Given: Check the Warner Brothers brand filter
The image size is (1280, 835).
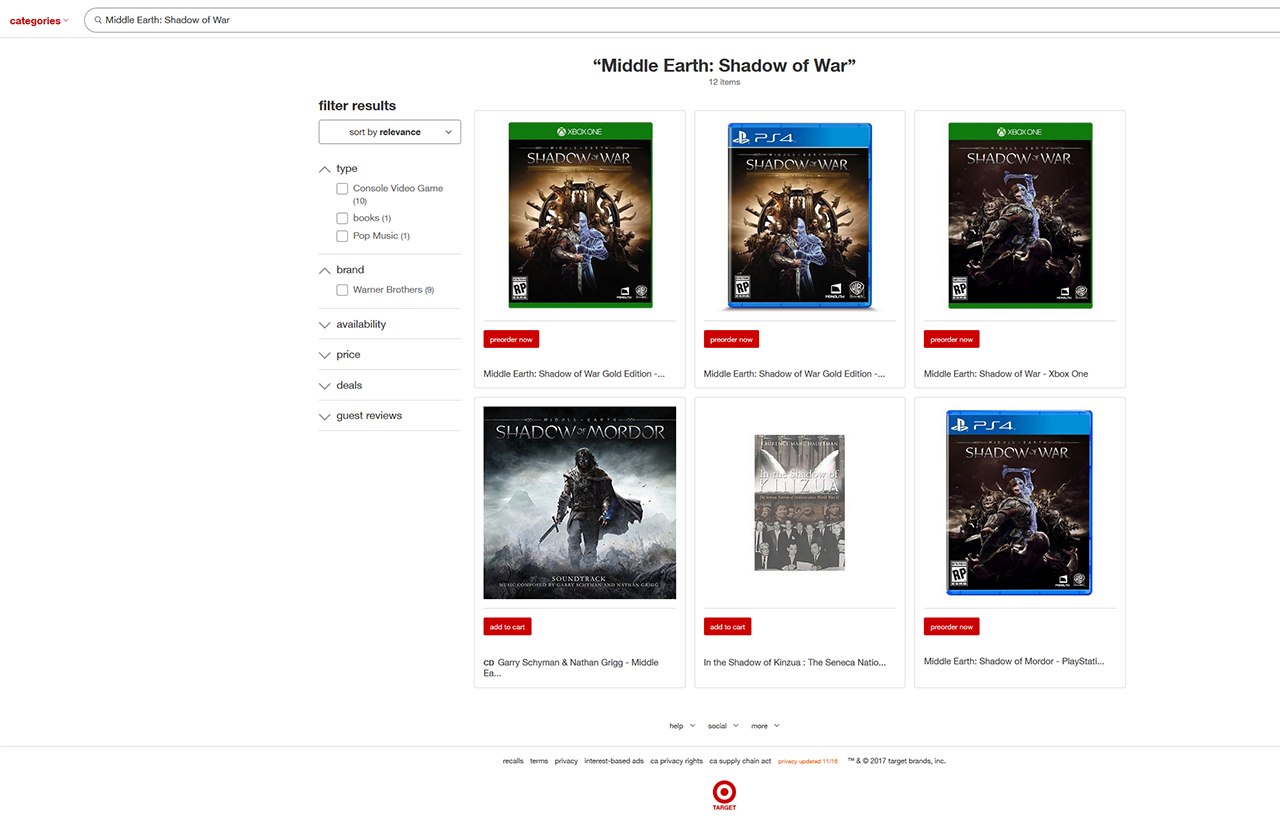Looking at the screenshot, I should 342,290.
